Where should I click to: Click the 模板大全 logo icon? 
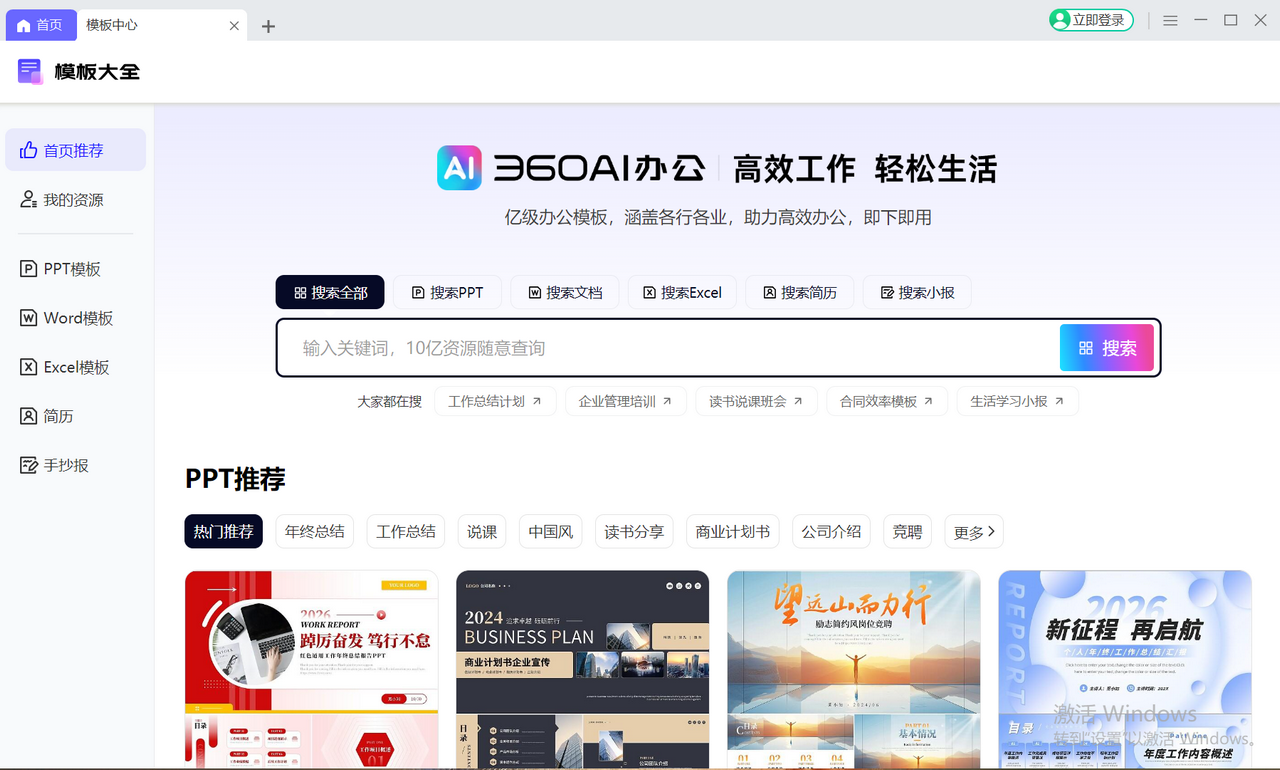(x=28, y=71)
